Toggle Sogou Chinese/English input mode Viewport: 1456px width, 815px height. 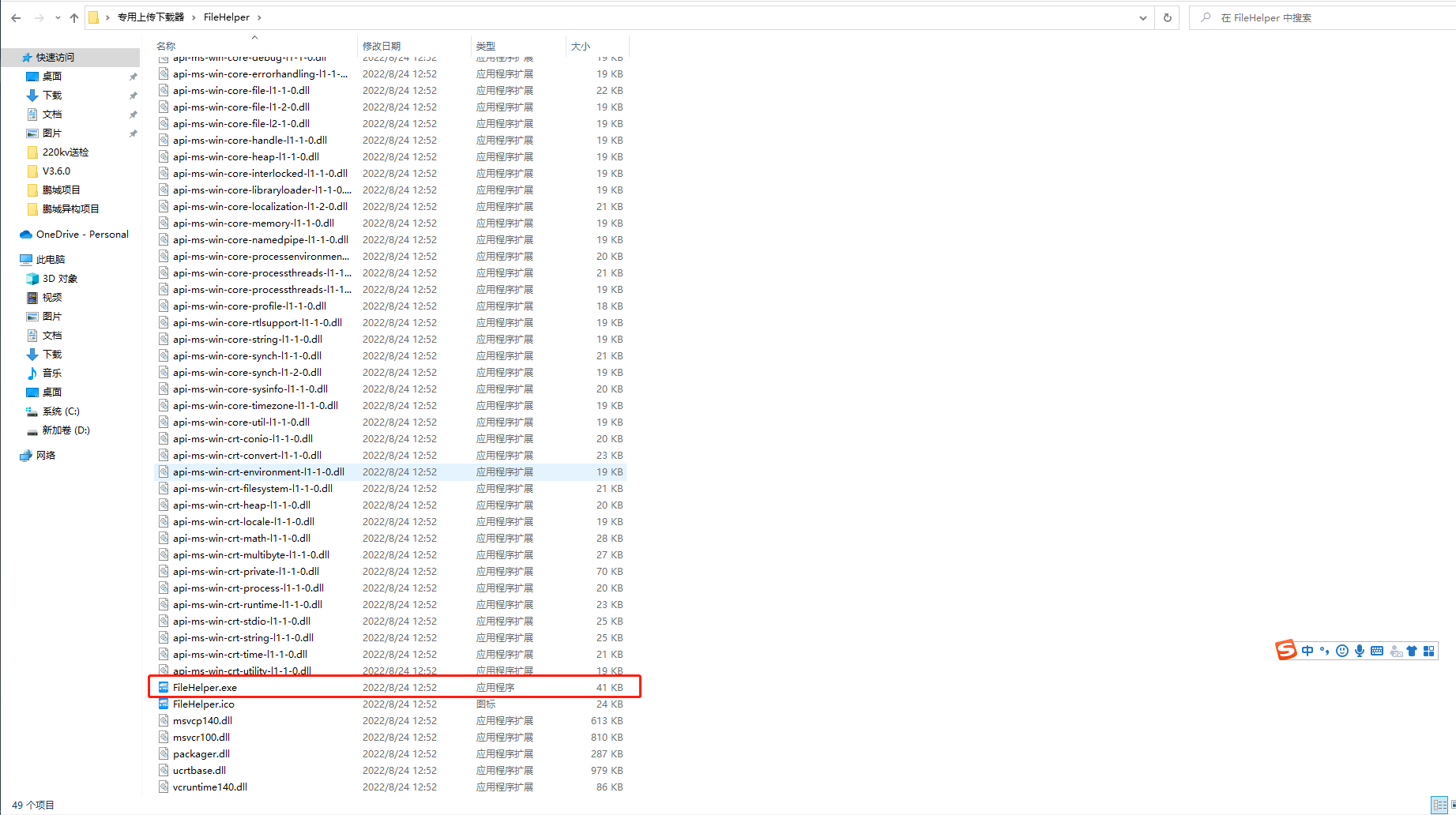click(x=1307, y=651)
